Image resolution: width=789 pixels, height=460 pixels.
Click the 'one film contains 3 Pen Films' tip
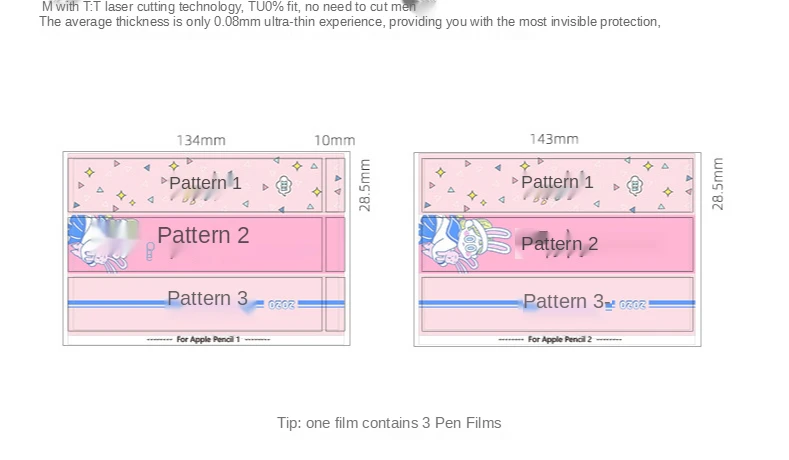click(404, 423)
